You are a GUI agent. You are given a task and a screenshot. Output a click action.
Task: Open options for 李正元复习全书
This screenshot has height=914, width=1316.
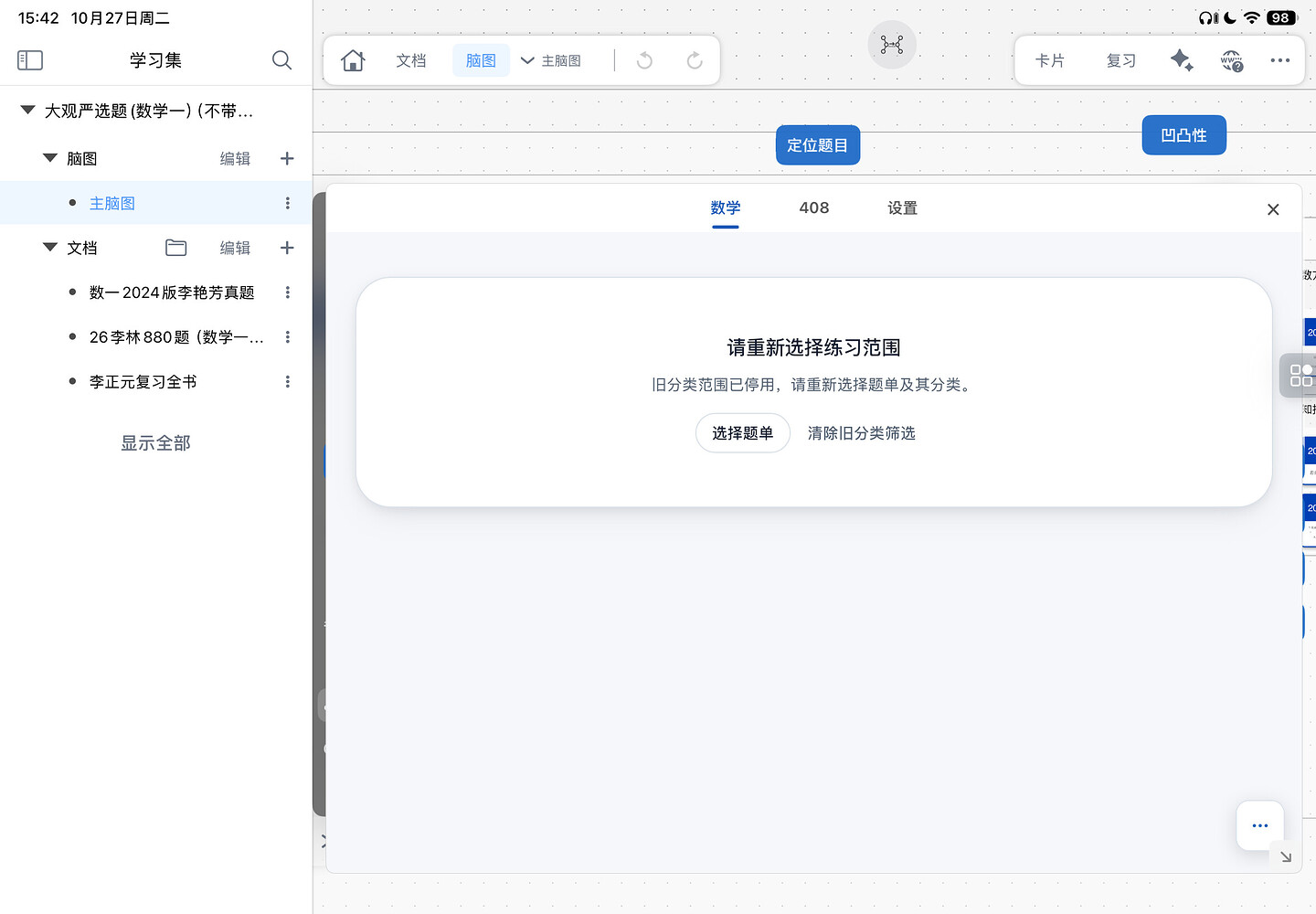coord(288,382)
